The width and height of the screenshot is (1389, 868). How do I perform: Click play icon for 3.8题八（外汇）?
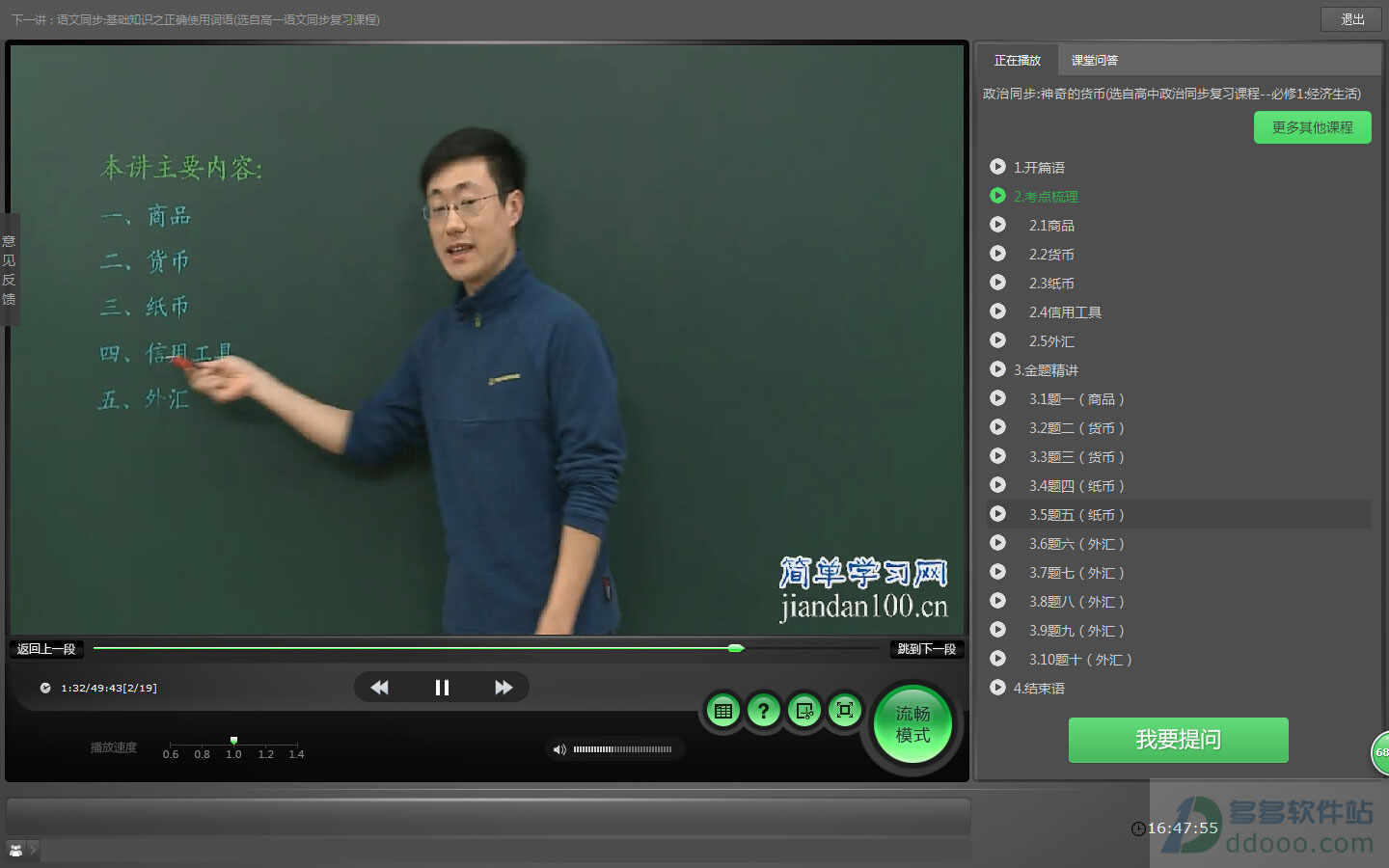point(997,601)
